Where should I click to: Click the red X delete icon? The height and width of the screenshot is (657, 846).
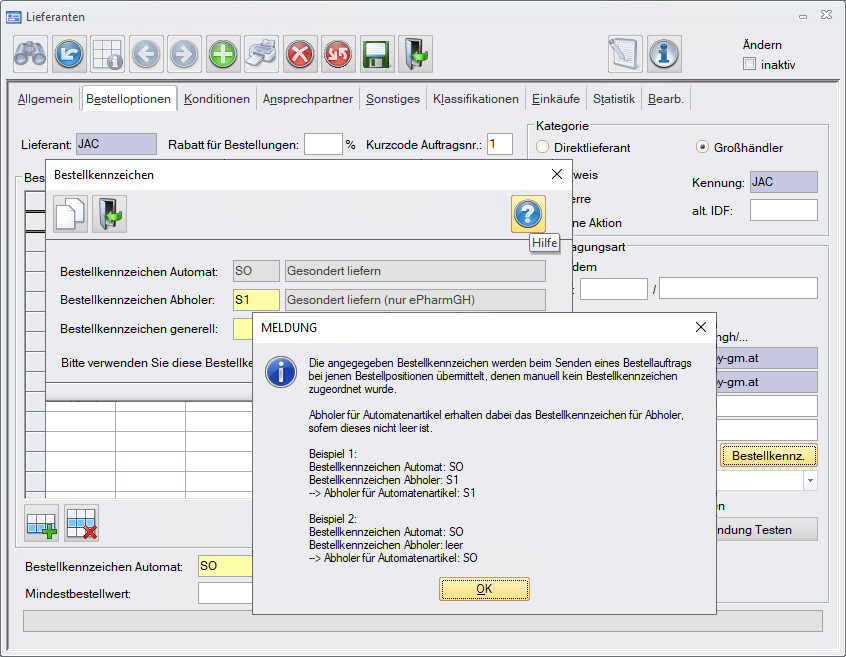click(300, 53)
